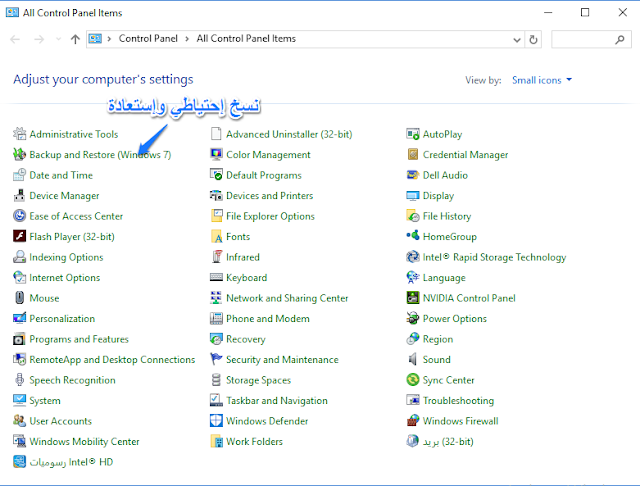Screen dimensions: 640x486
Task: Expand chevron before Control Panel breadcrumb
Action: [x=109, y=39]
